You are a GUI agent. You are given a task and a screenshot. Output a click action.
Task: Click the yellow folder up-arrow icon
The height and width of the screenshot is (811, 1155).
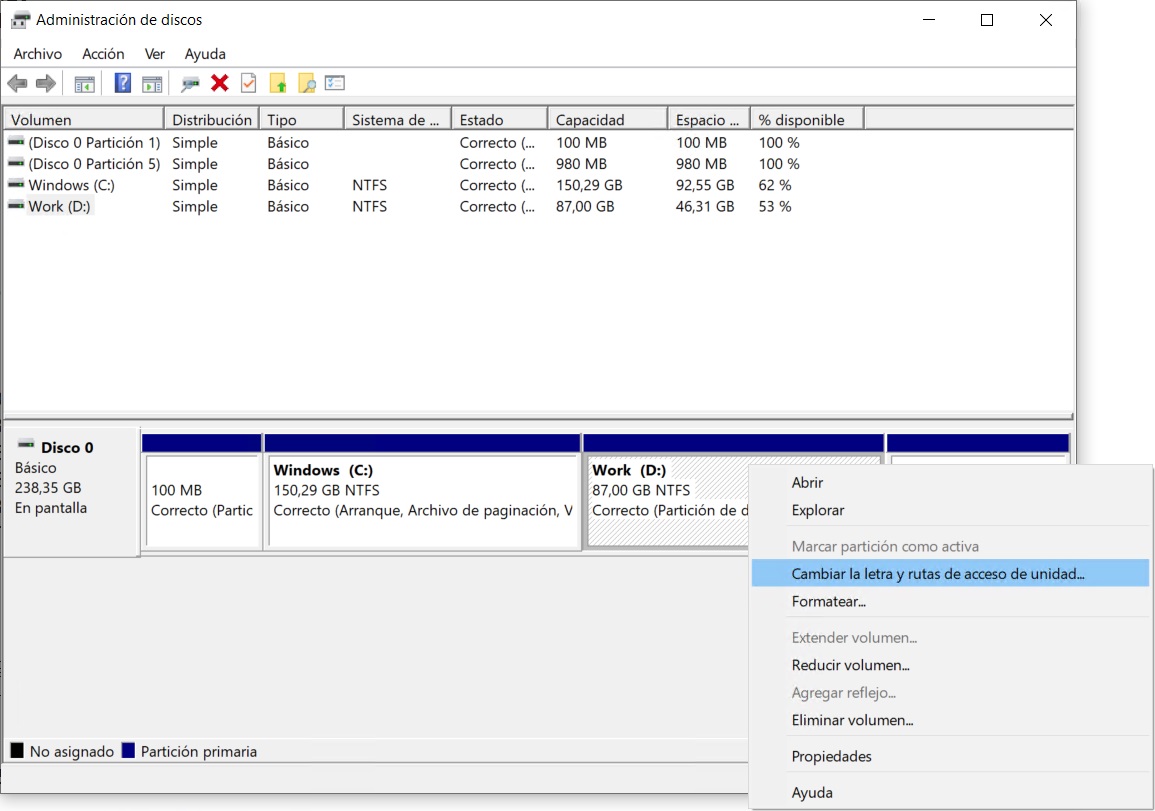tap(278, 83)
